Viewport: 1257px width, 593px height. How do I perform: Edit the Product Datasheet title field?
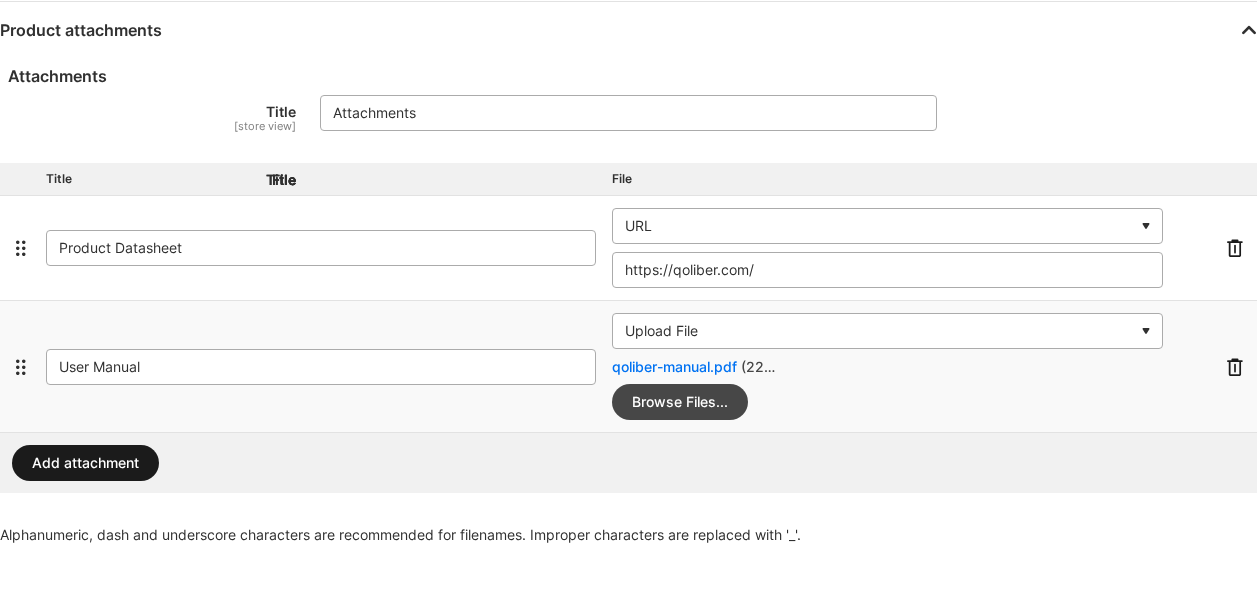click(321, 248)
